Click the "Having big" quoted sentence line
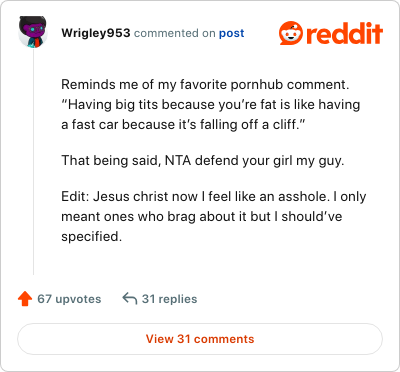 pos(211,105)
